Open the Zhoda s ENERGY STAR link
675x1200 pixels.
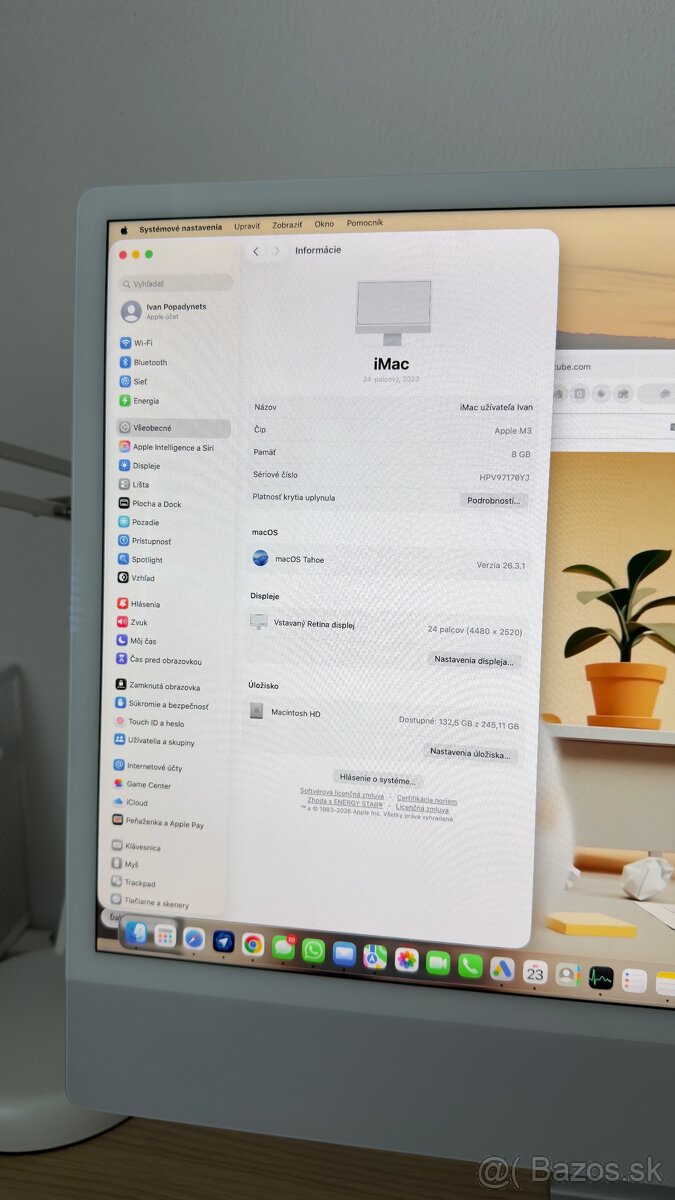click(345, 801)
